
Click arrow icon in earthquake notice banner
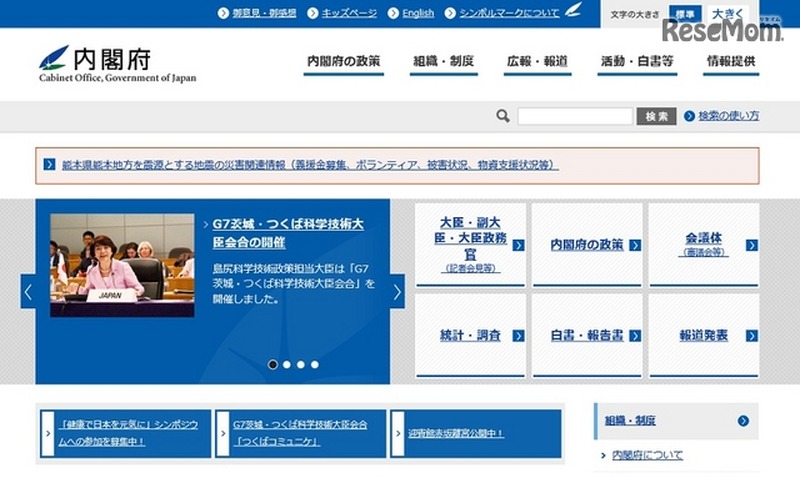coord(49,165)
